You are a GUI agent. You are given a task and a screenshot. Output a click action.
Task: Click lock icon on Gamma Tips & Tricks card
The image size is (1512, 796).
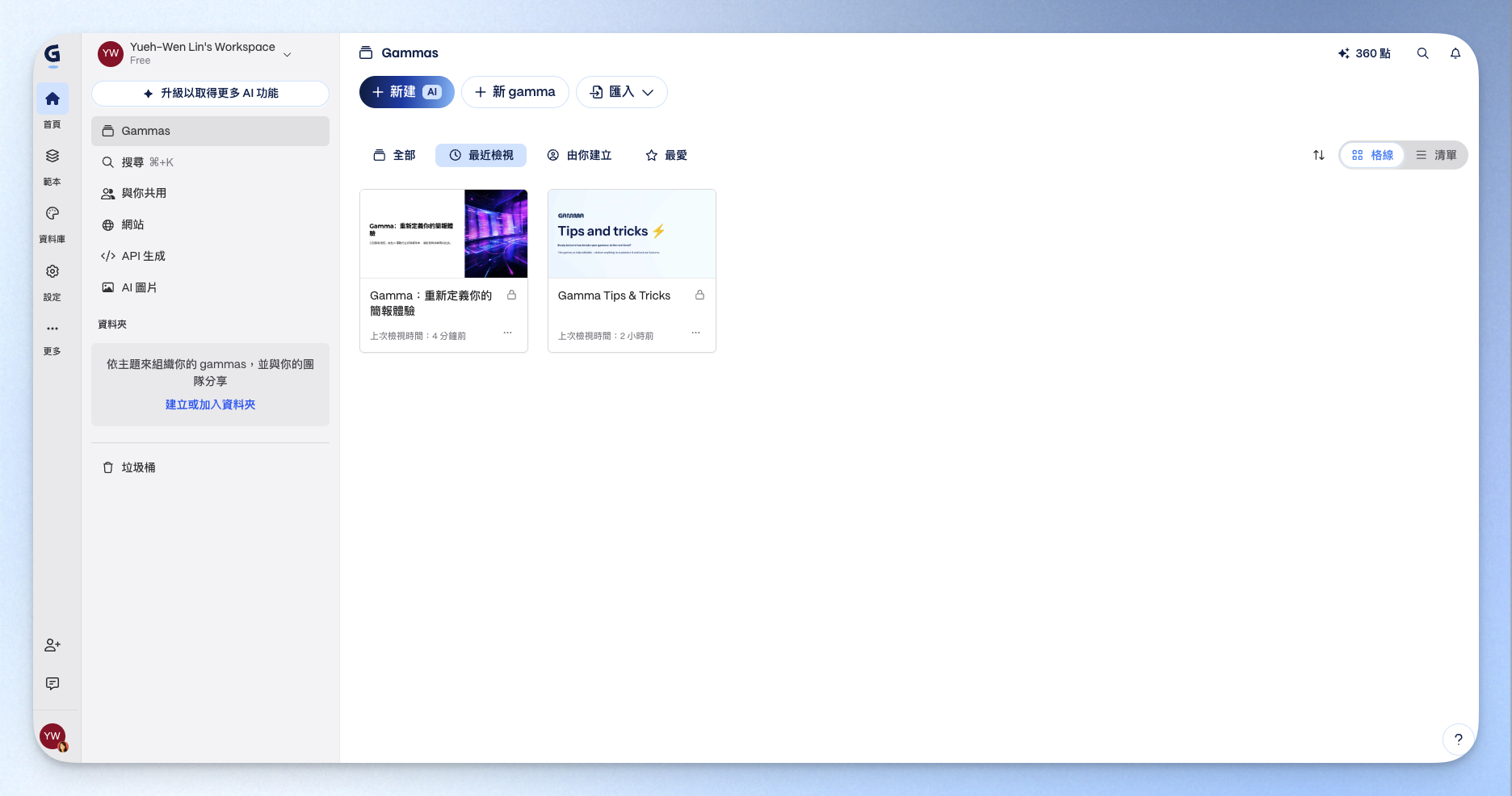(x=699, y=295)
